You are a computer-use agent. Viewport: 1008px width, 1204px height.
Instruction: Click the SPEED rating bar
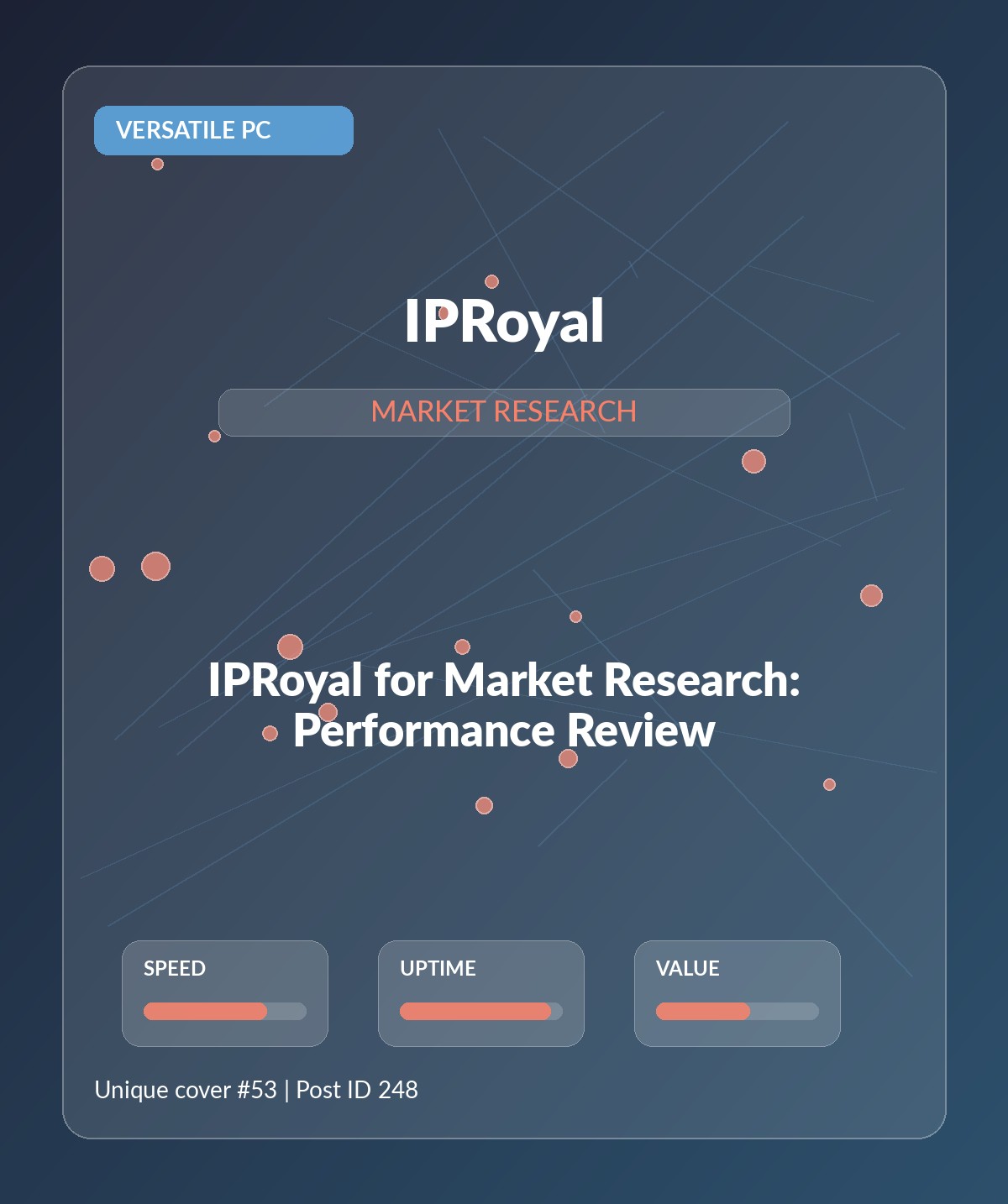[225, 1011]
